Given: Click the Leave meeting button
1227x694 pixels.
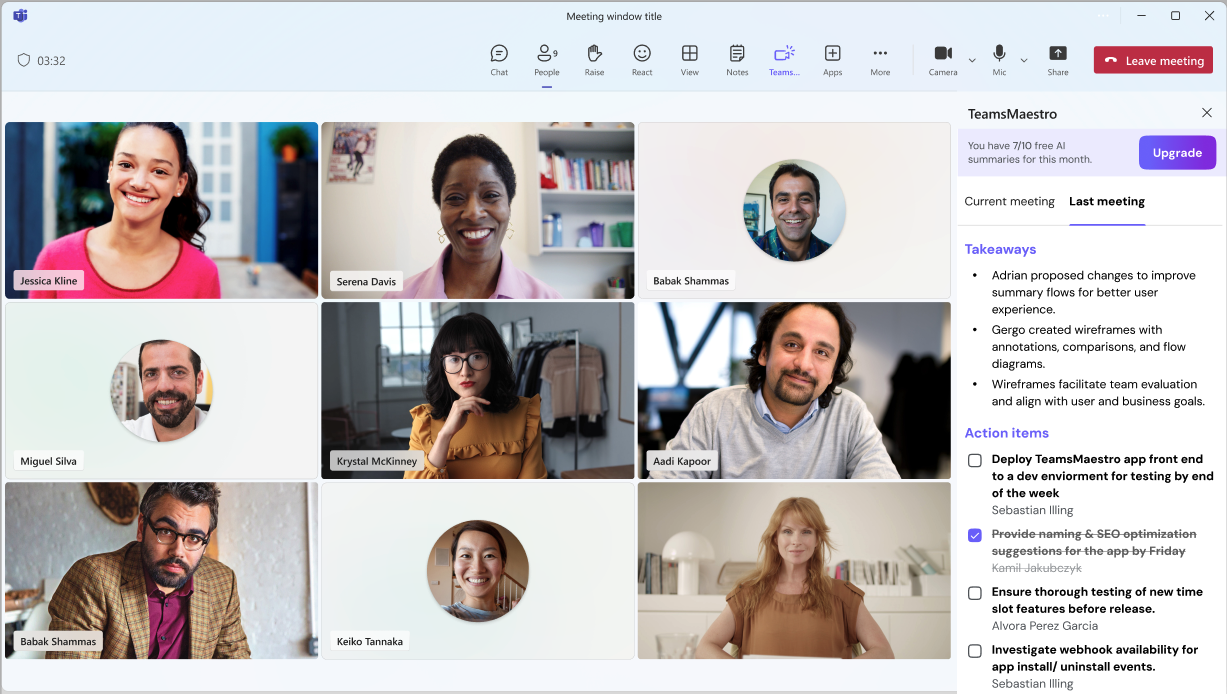Looking at the screenshot, I should coord(1153,60).
